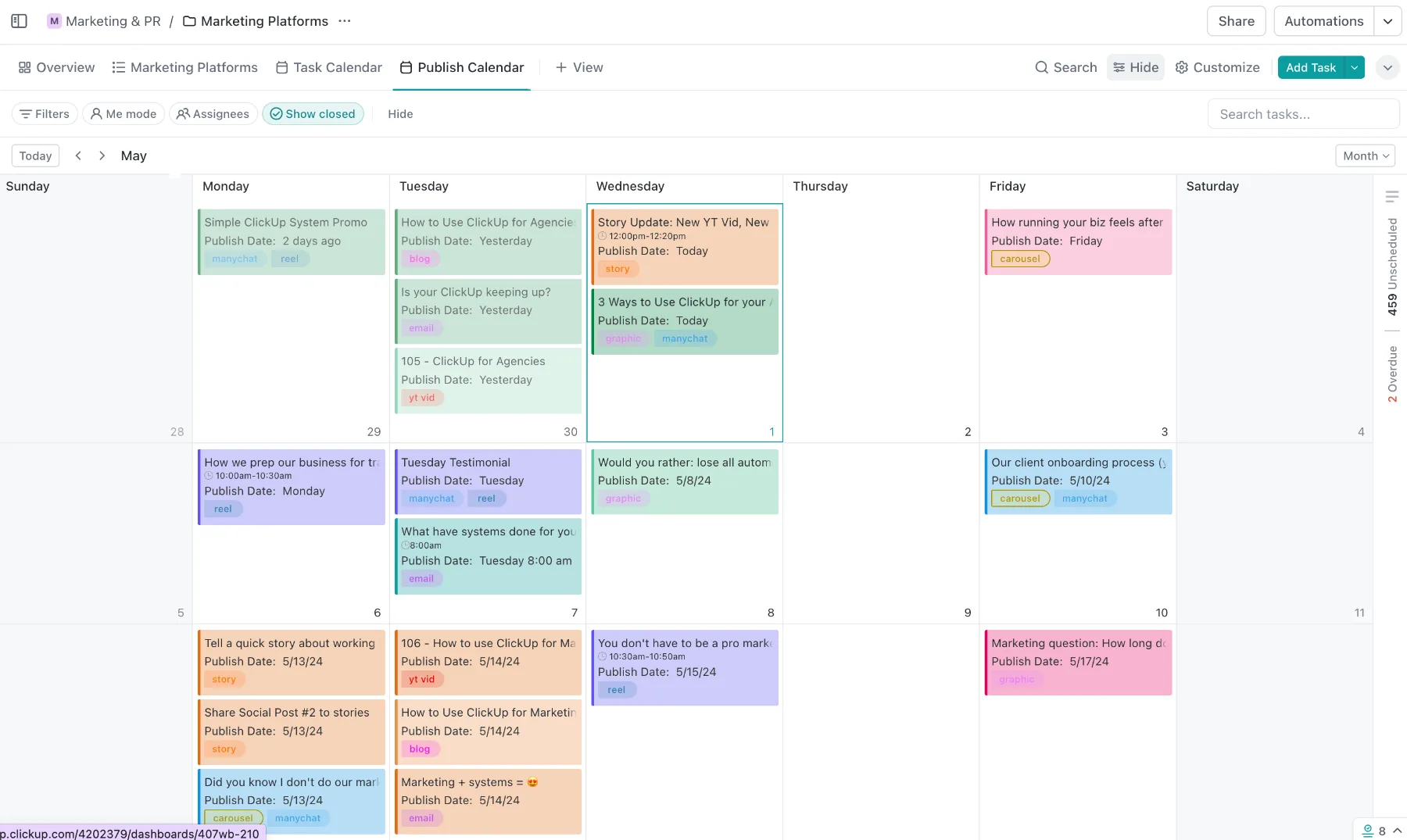The height and width of the screenshot is (840, 1407).
Task: Open the ellipsis menu beside Marketing Platforms
Action: 345,21
